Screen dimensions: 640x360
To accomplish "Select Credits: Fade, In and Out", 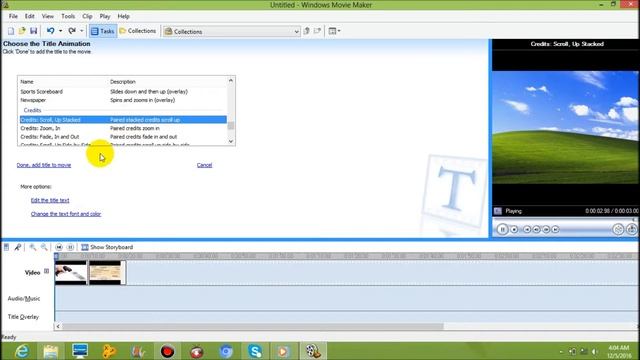I will pos(123,137).
